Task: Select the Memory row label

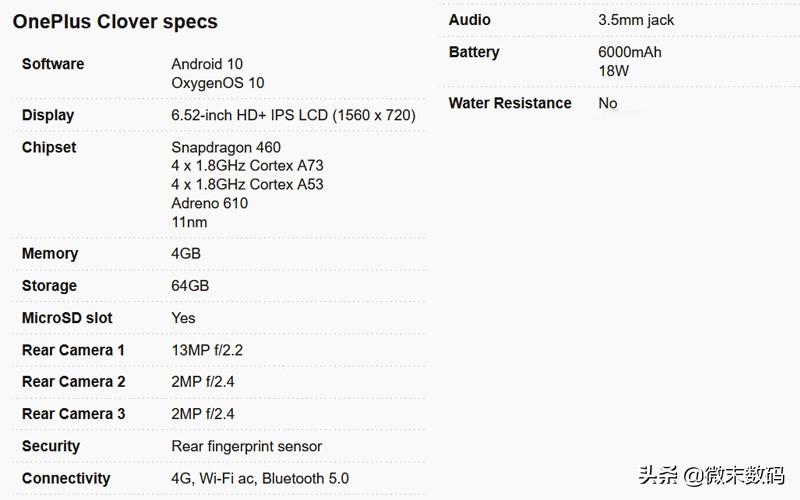Action: 50,254
